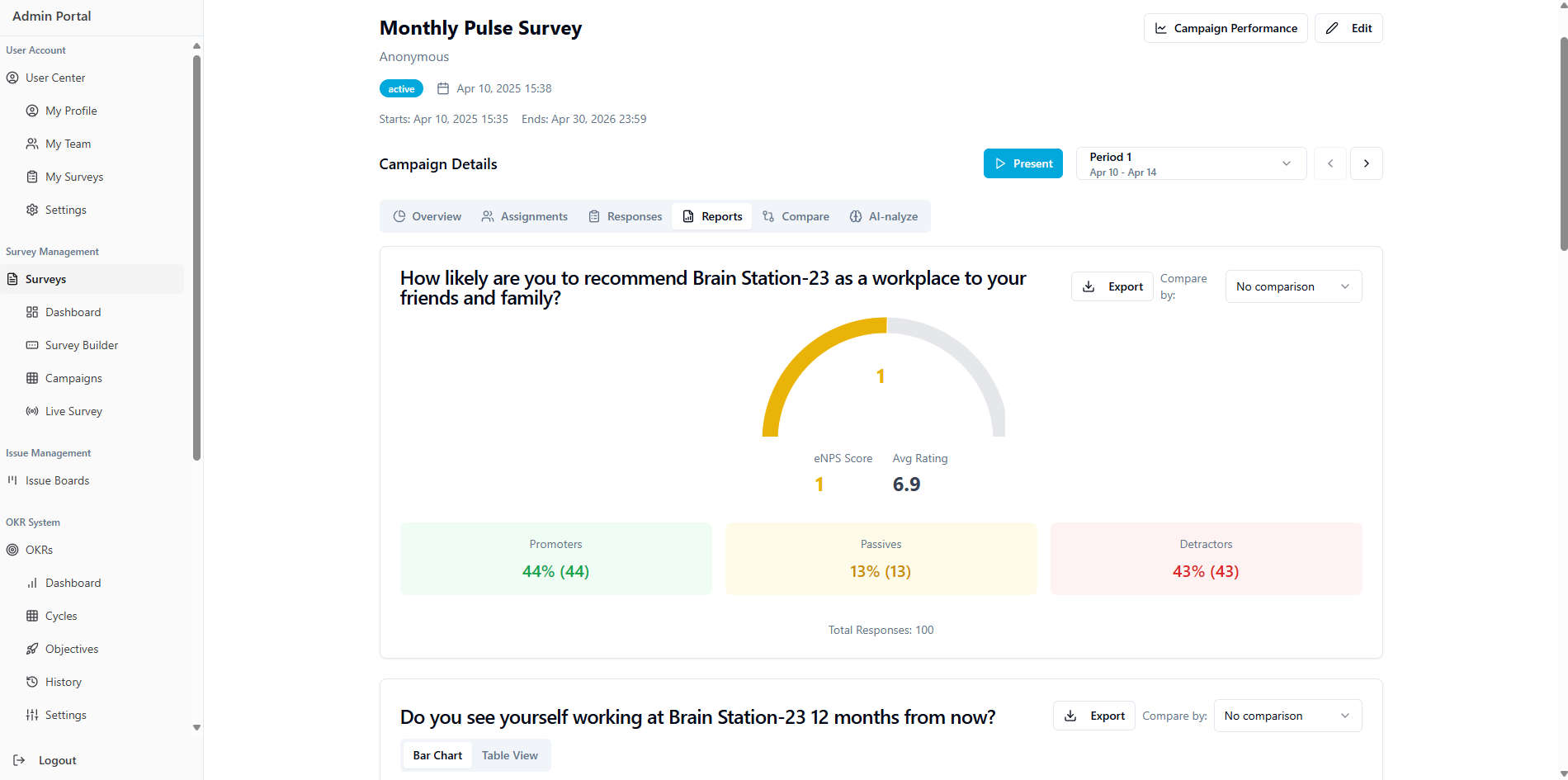Click the Live Survey broadcast icon
The width and height of the screenshot is (1568, 780).
pyautogui.click(x=32, y=411)
